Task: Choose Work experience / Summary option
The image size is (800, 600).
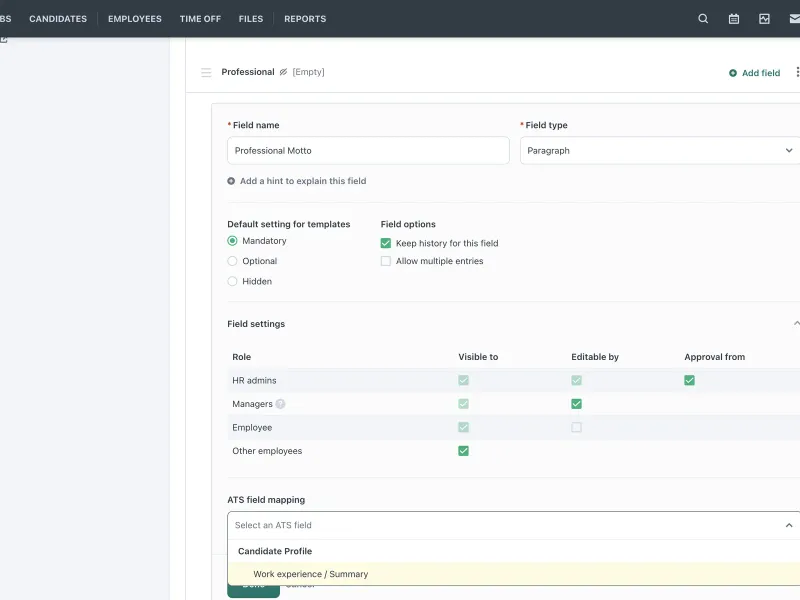Action: pyautogui.click(x=514, y=574)
